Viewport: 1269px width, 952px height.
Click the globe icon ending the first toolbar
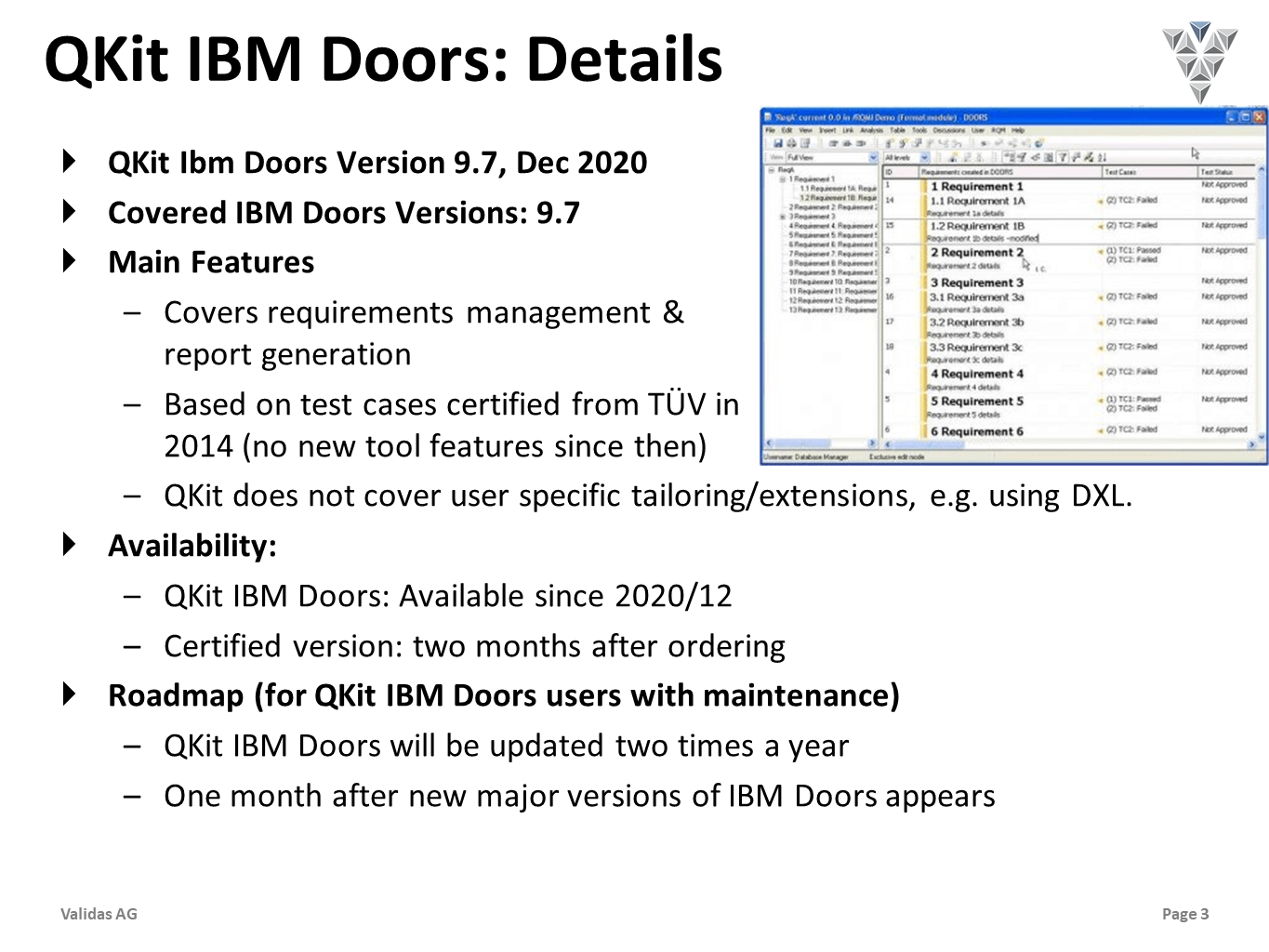click(x=1039, y=143)
